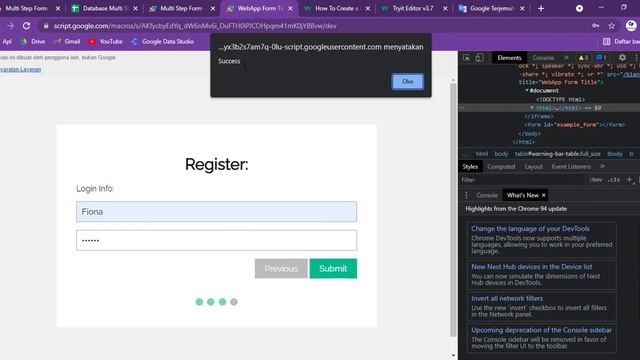The image size is (640, 360).
Task: Click the address bar URL
Action: coord(195,26)
